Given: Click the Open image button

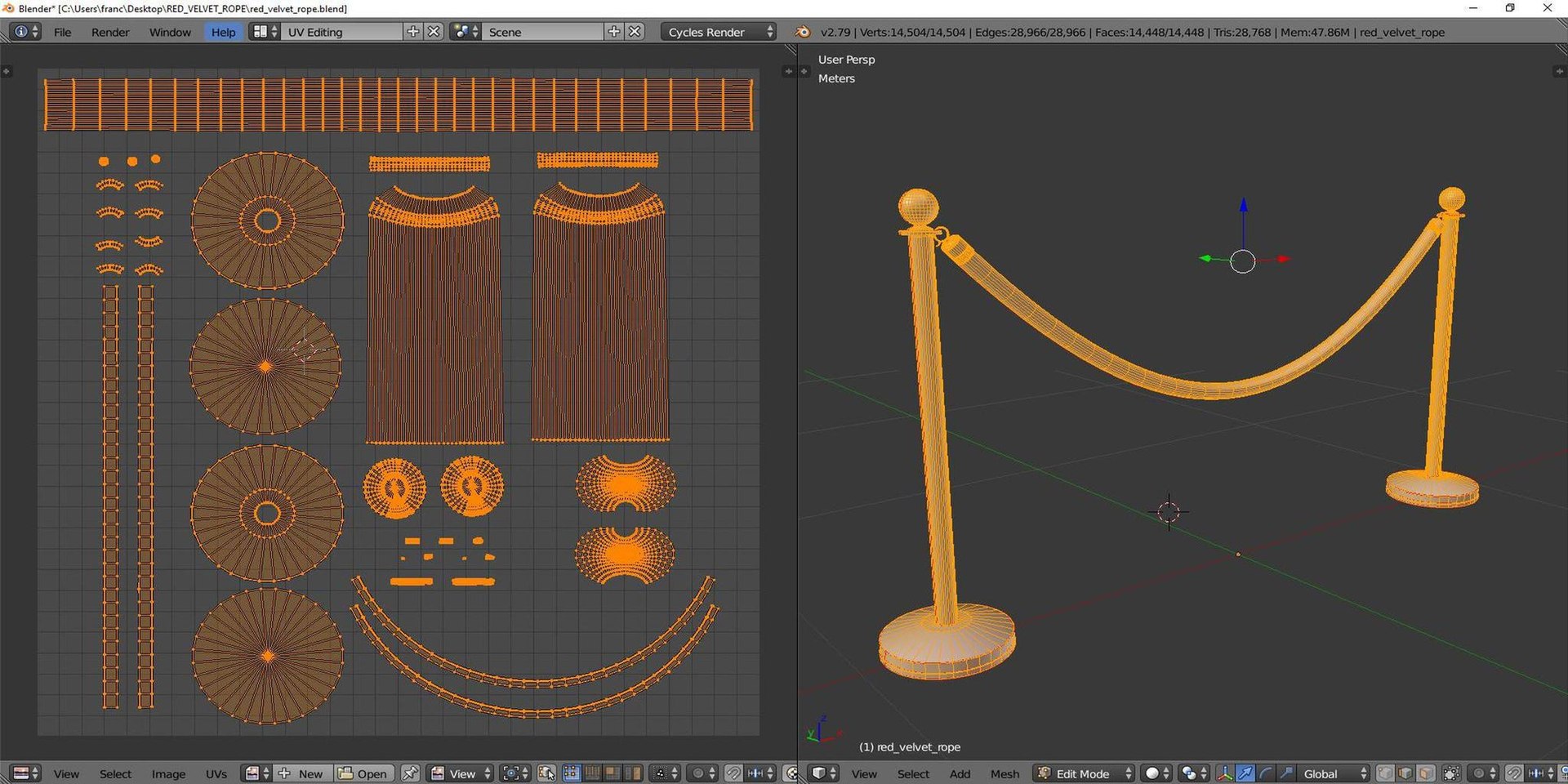Looking at the screenshot, I should pos(364,773).
